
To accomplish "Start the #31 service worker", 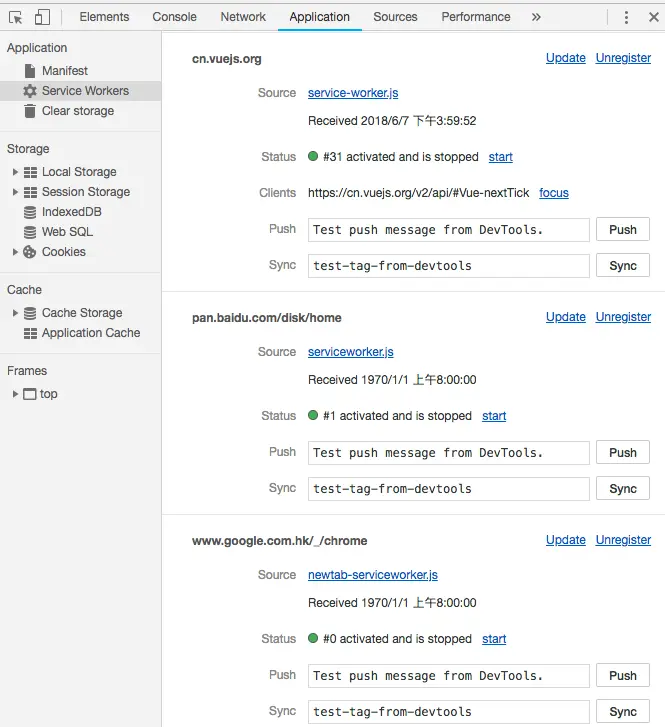I will pos(500,157).
